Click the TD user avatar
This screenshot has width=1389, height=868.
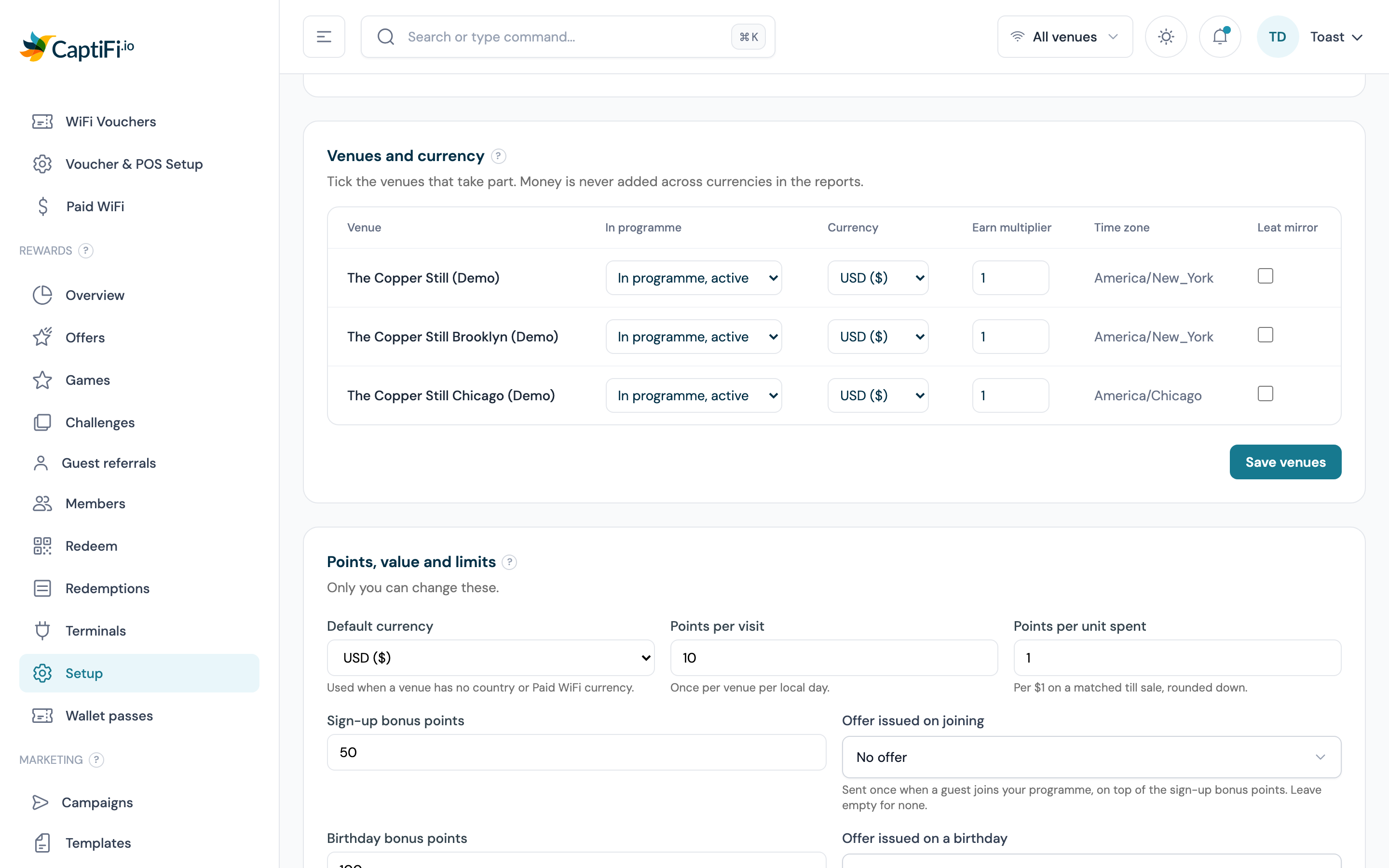tap(1277, 37)
